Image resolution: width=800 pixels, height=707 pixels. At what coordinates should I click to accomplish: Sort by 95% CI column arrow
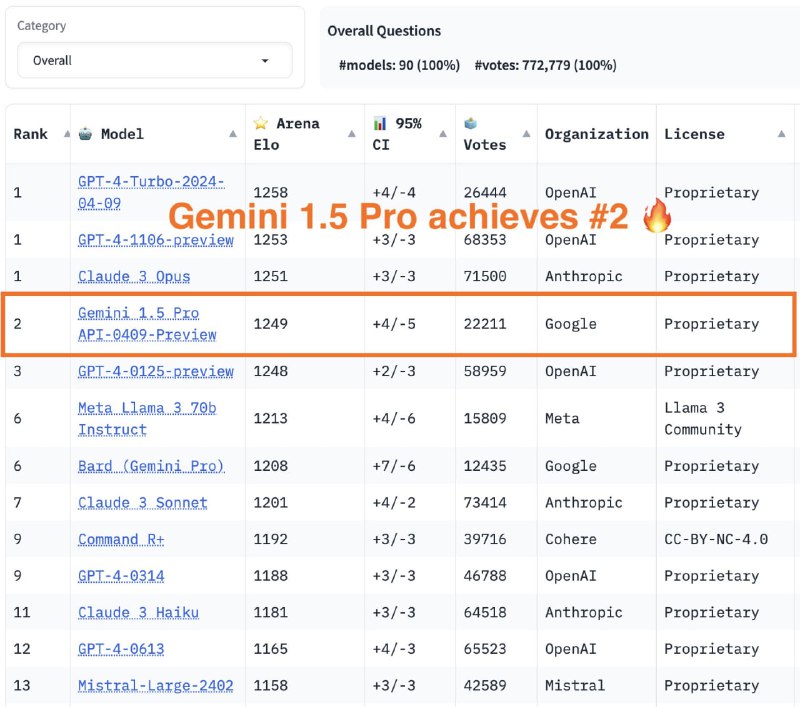click(x=443, y=134)
